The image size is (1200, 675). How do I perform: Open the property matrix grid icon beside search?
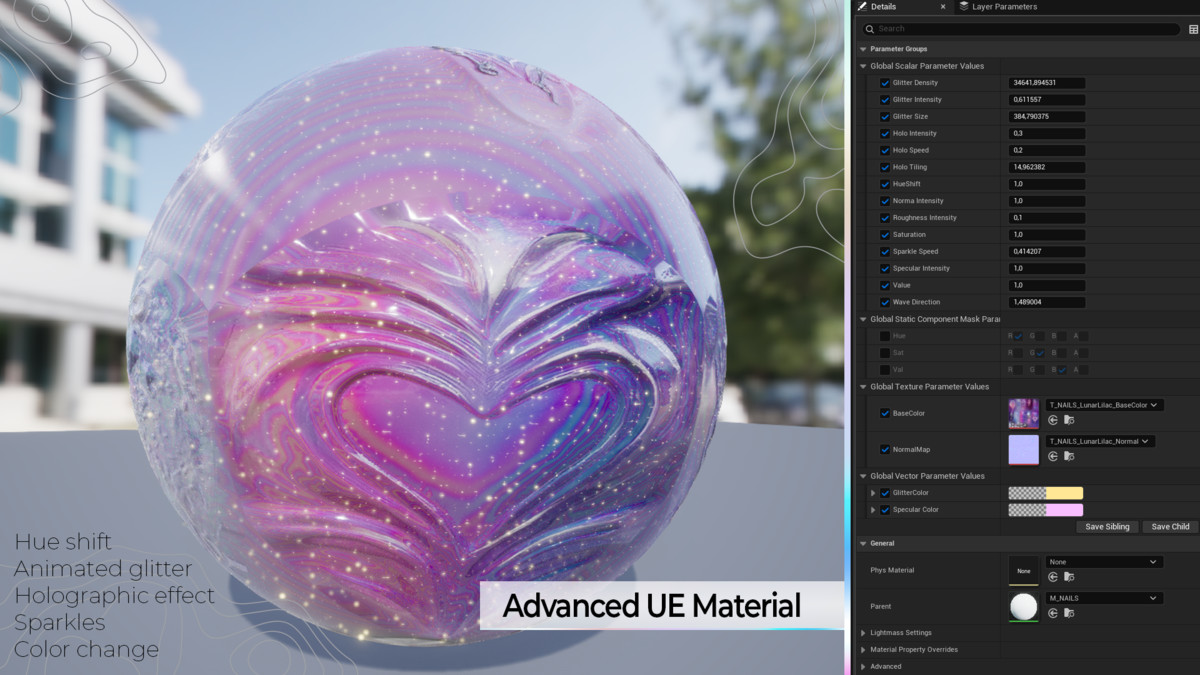coord(1193,29)
